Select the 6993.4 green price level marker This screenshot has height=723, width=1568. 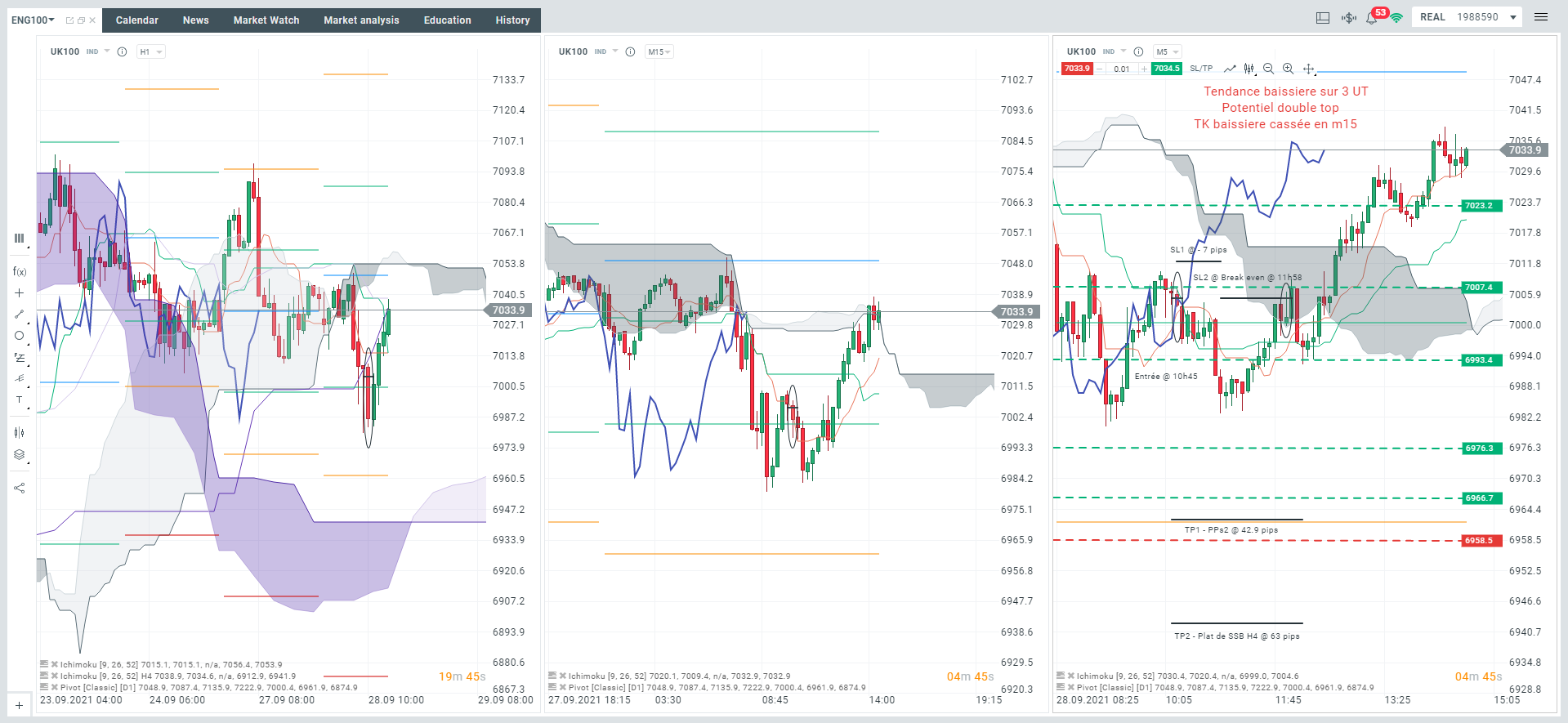(1481, 360)
